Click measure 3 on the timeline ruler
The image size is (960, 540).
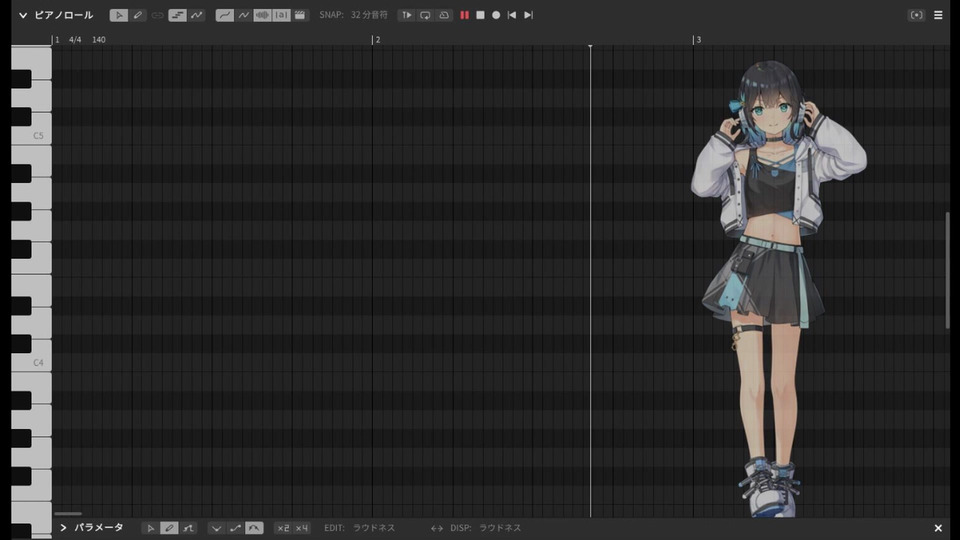pos(698,40)
